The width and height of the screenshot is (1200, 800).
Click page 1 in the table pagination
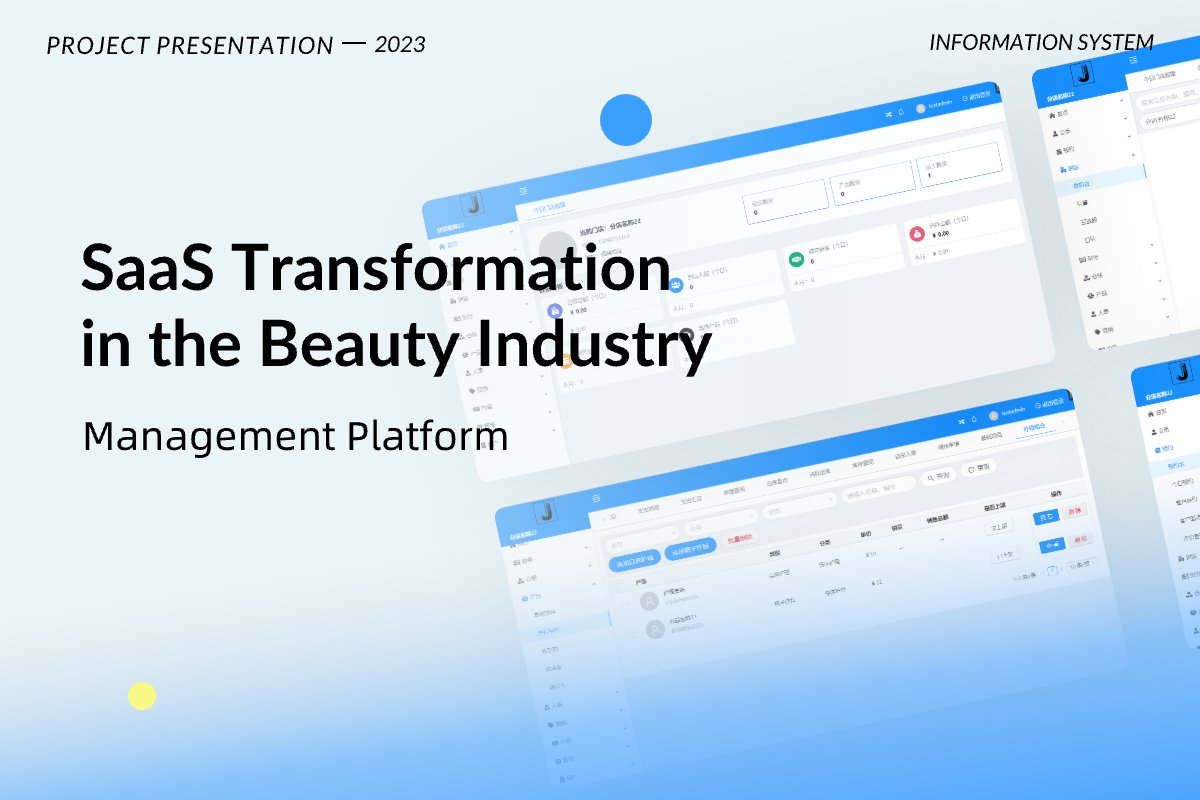tap(1053, 570)
